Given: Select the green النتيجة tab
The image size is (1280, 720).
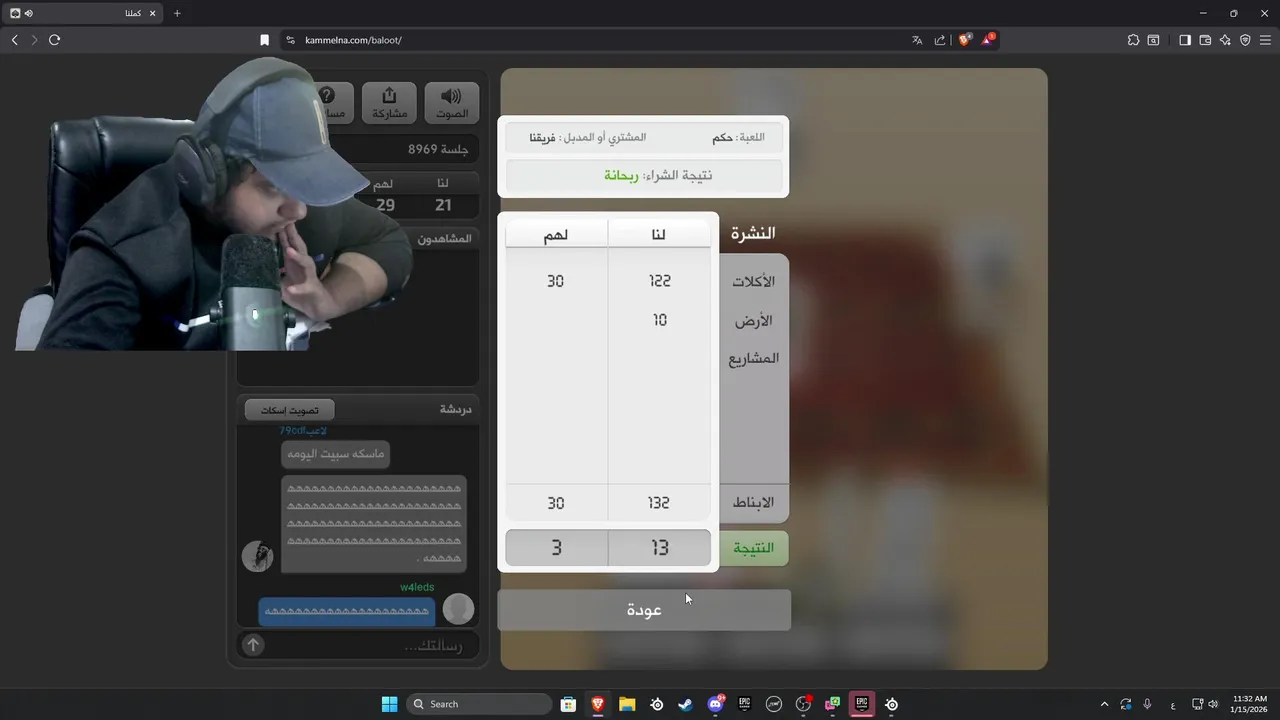Looking at the screenshot, I should (754, 548).
